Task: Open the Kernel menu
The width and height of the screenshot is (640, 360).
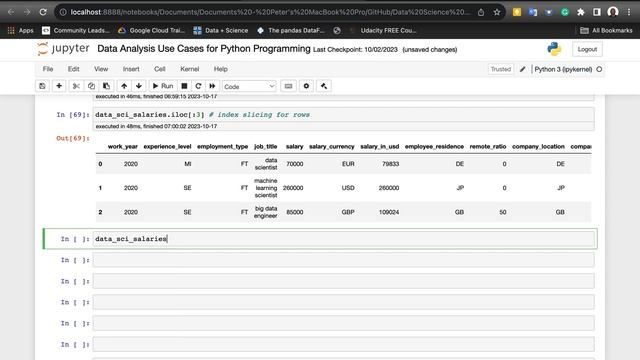Action: [190, 69]
